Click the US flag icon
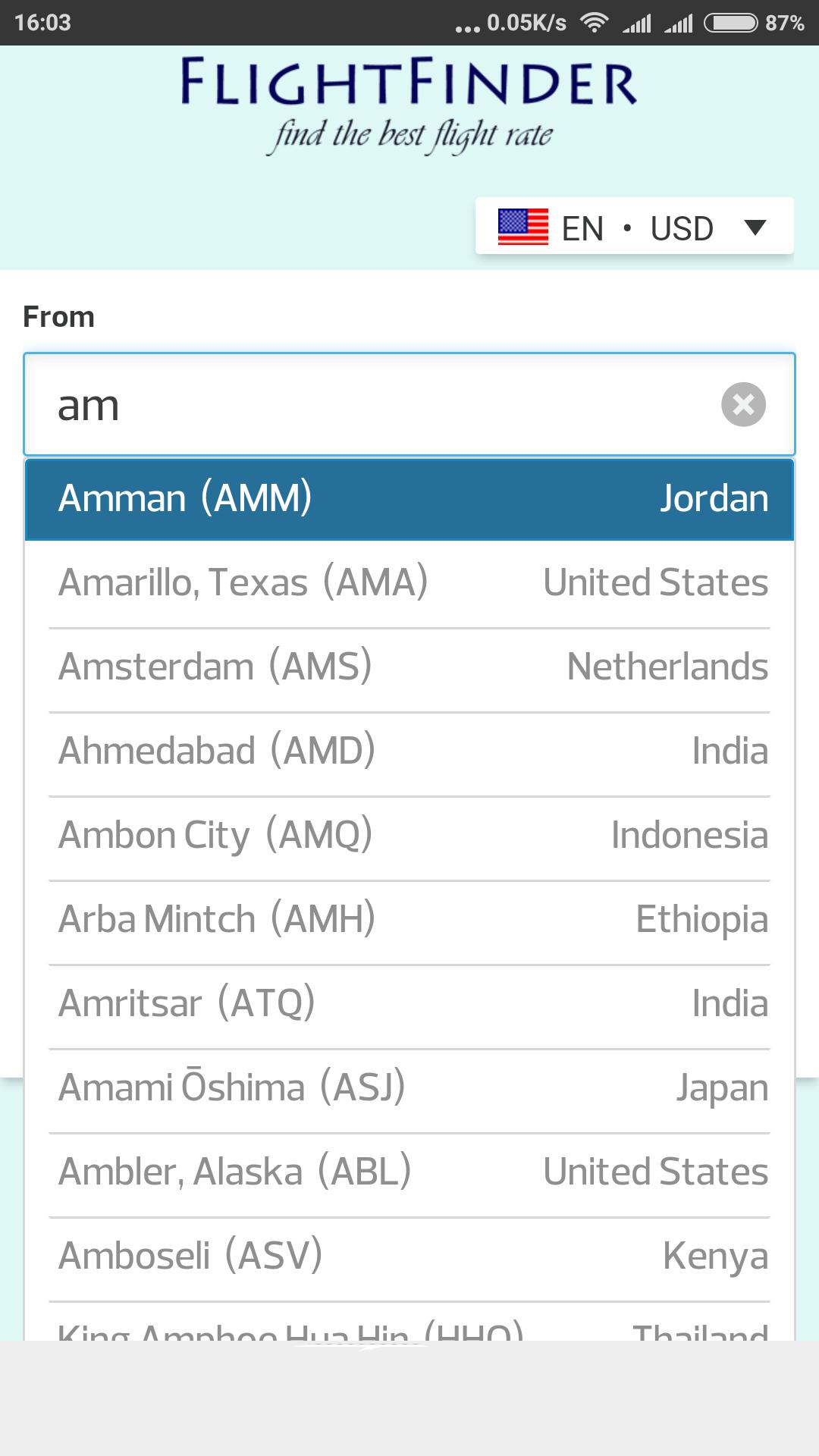Viewport: 819px width, 1456px height. (x=523, y=227)
